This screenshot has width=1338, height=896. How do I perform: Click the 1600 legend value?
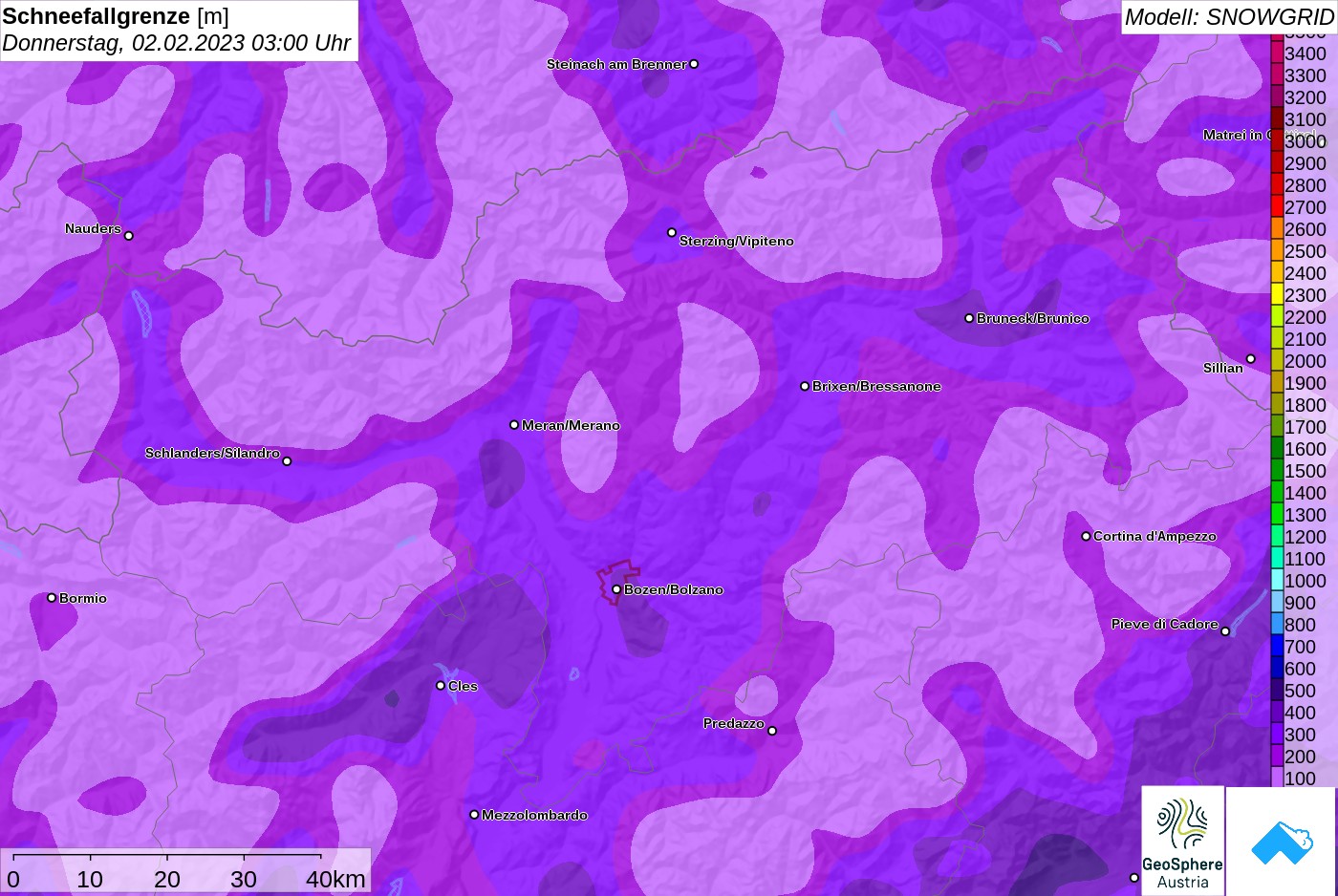(1306, 449)
